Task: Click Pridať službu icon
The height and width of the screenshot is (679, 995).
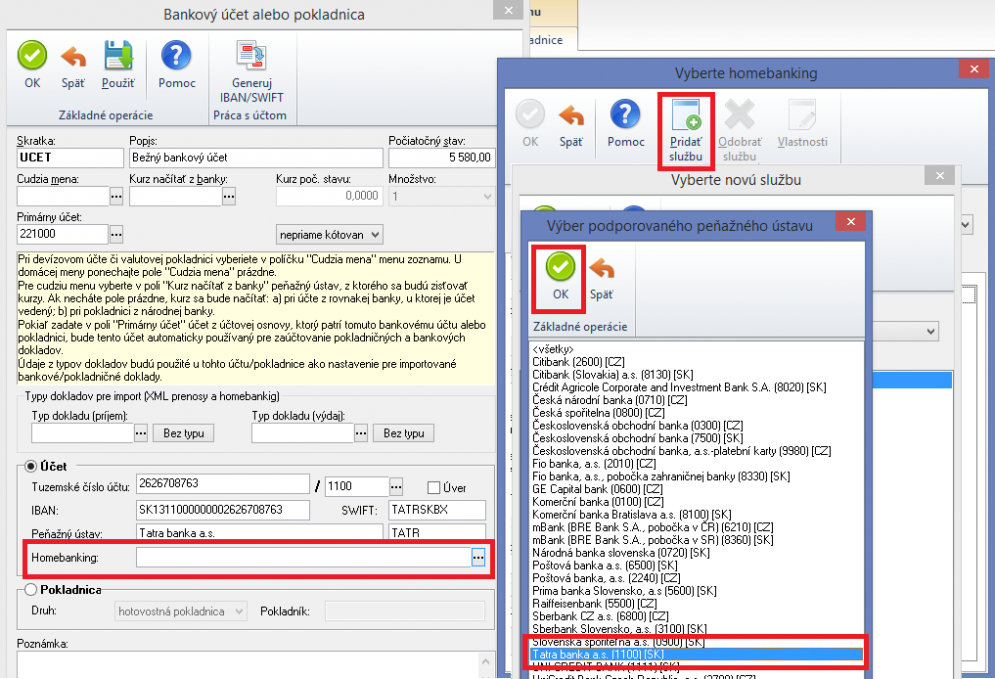Action: (x=686, y=131)
